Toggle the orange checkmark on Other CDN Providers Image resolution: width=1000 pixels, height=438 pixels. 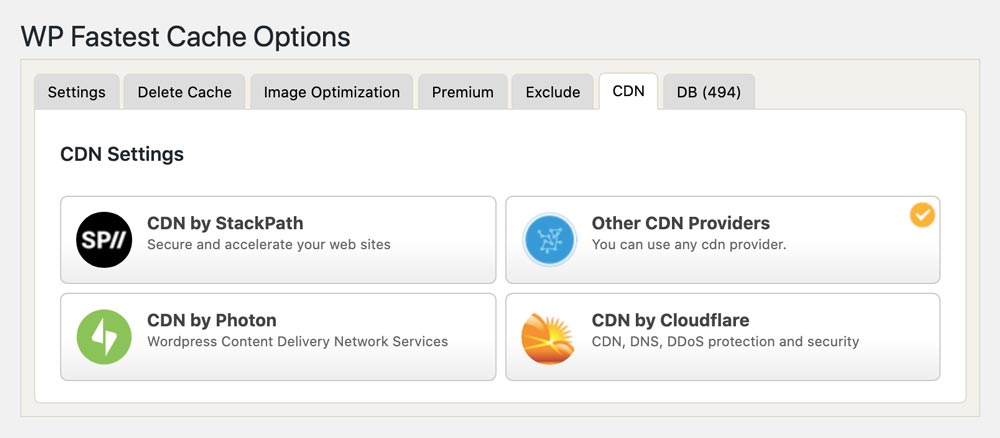[x=922, y=215]
